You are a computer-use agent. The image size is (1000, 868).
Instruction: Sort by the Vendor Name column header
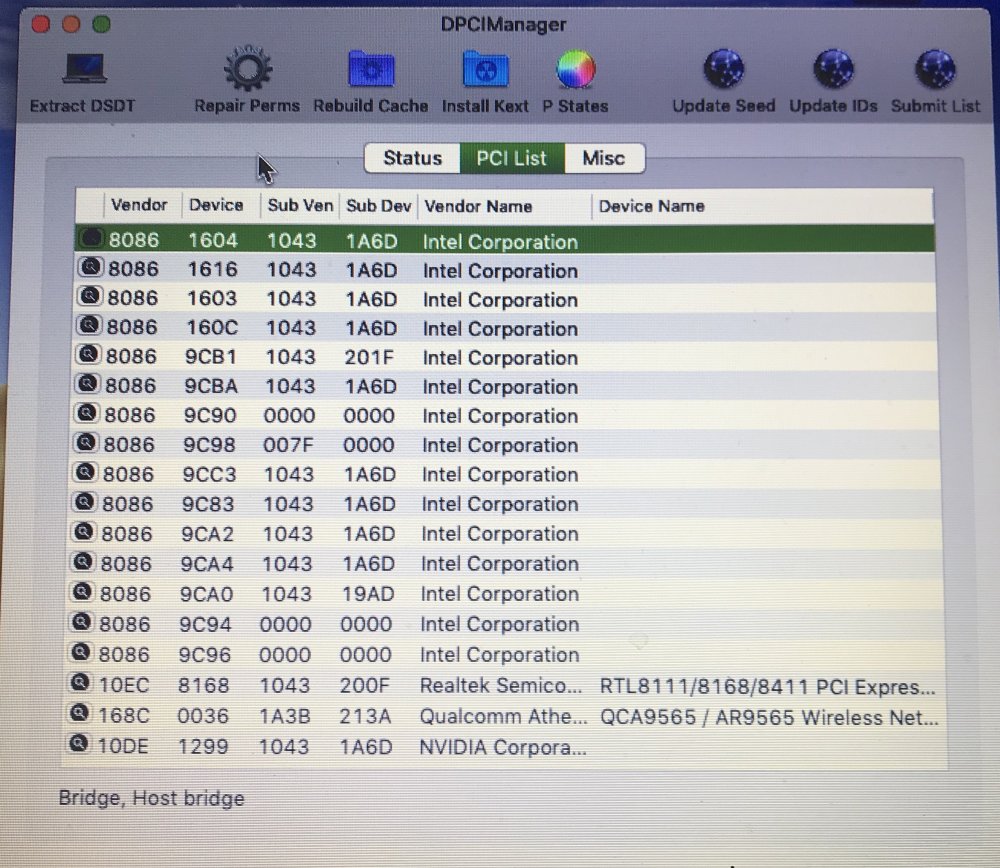(x=478, y=206)
